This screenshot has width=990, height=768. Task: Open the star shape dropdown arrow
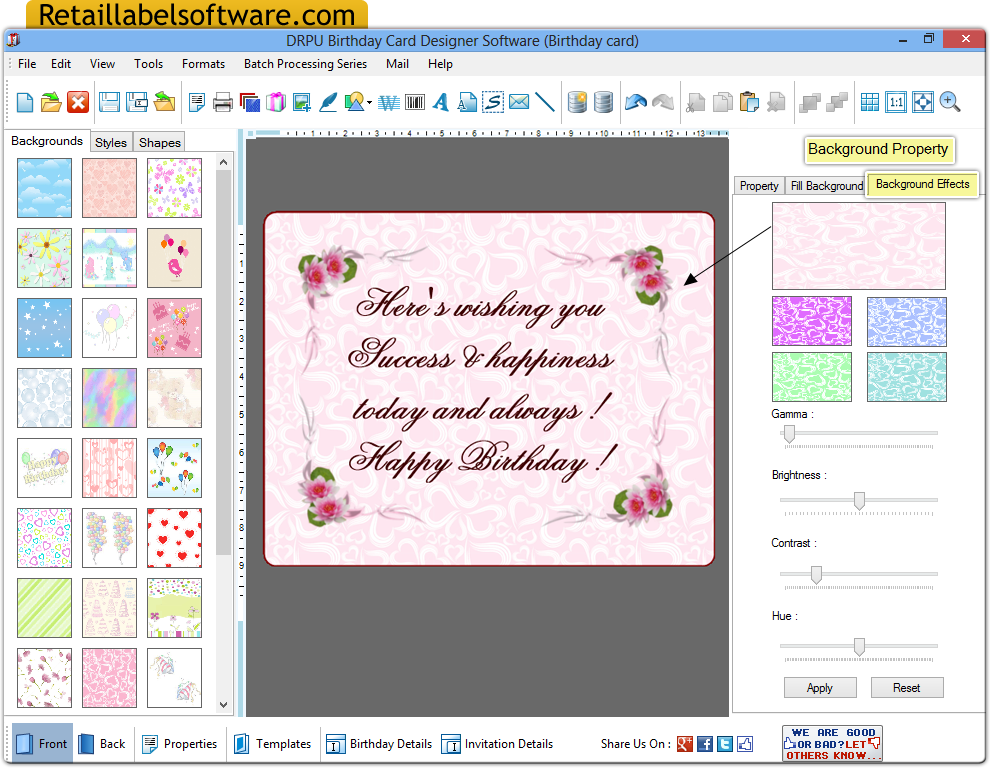370,102
